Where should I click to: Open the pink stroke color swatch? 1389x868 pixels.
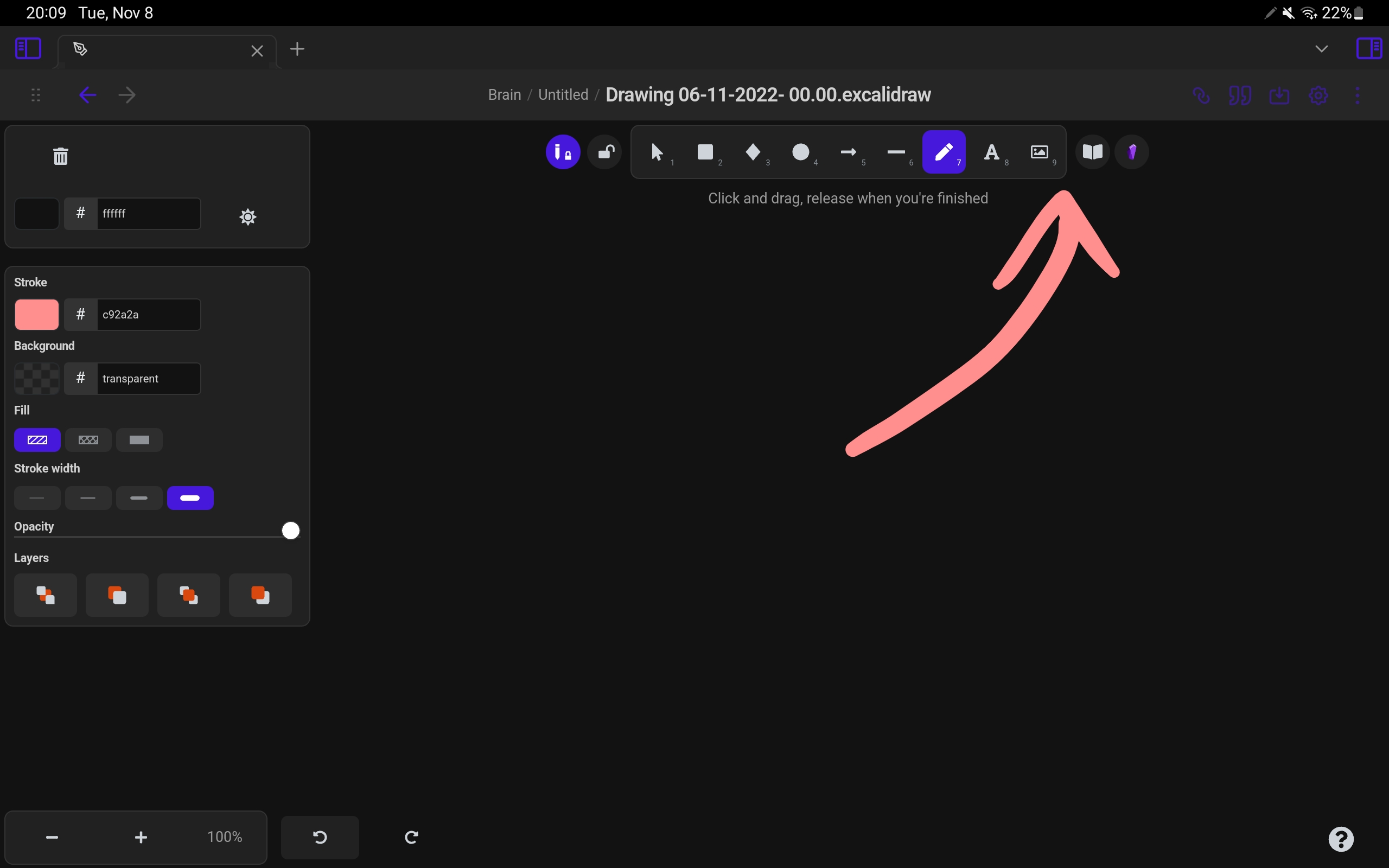coord(37,315)
